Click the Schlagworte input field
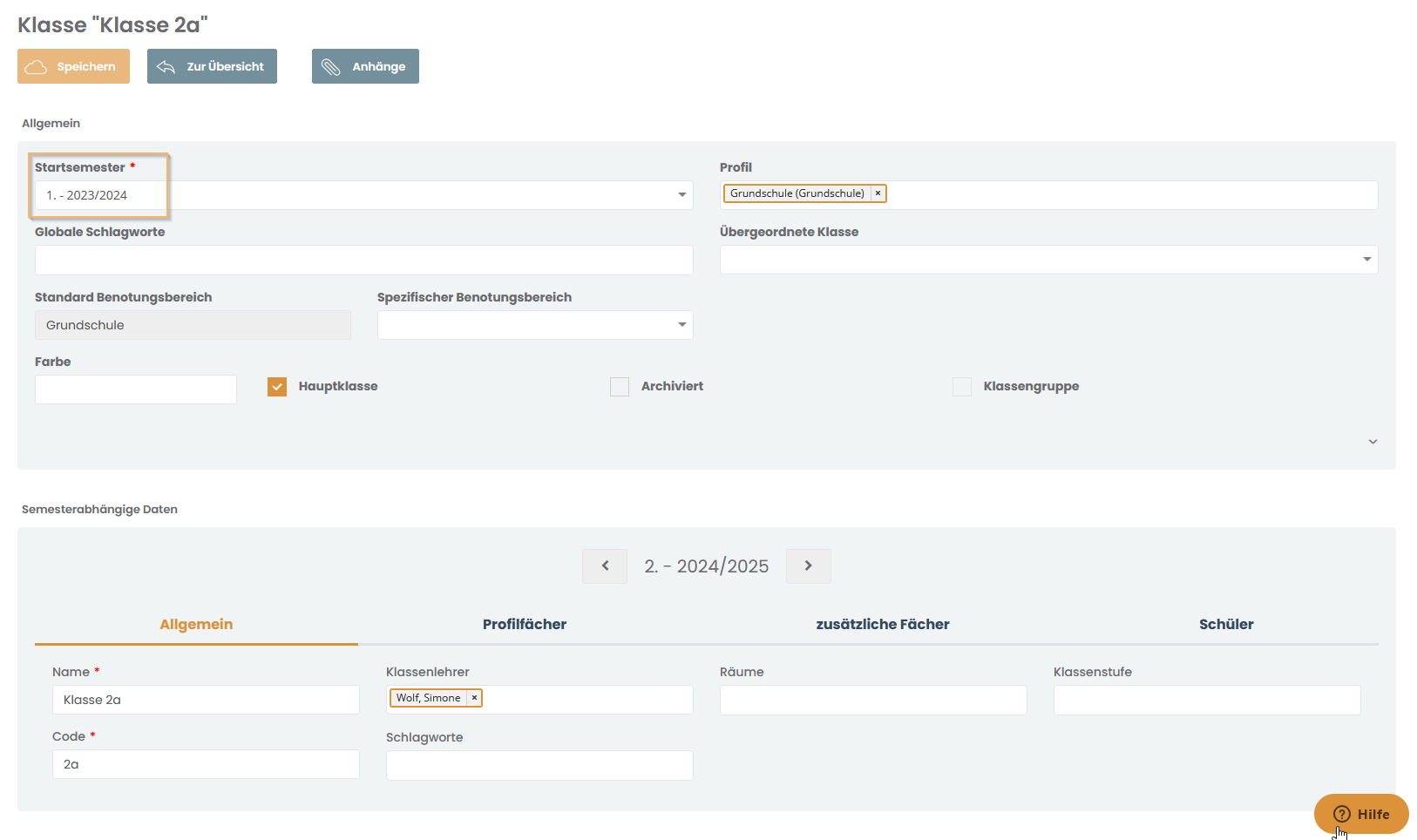Screen dimensions: 1417x840 pos(539,765)
